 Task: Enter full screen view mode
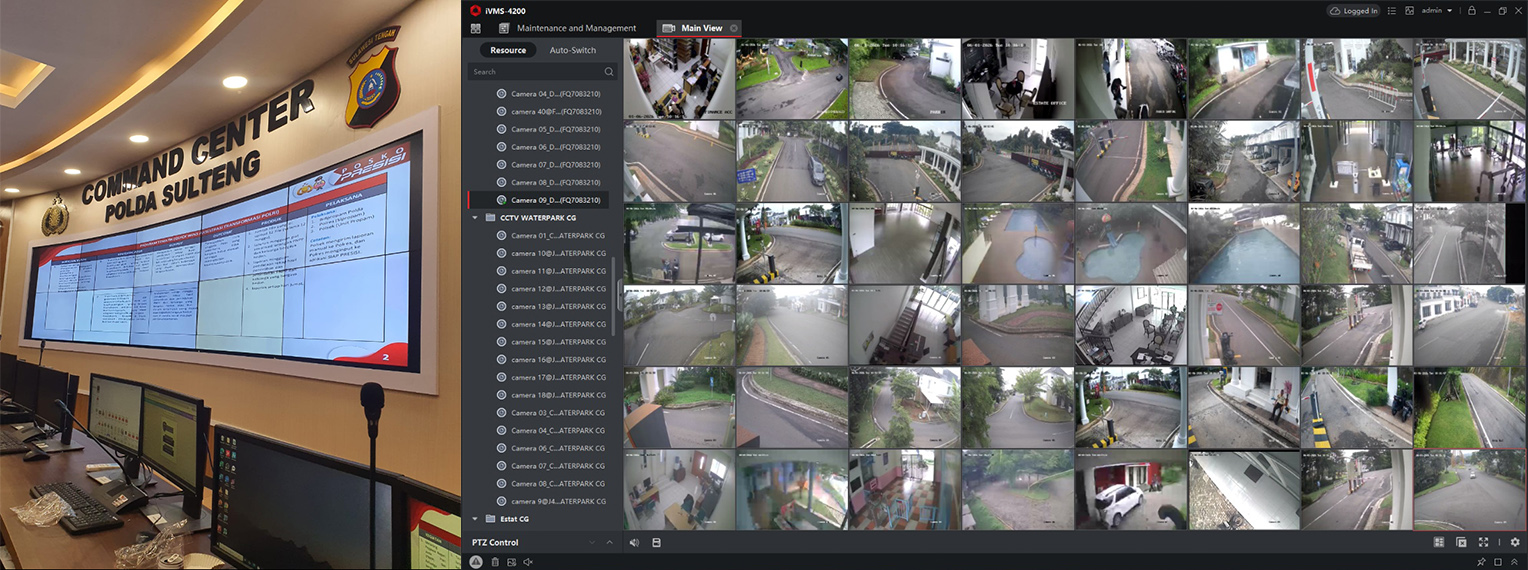point(1483,542)
